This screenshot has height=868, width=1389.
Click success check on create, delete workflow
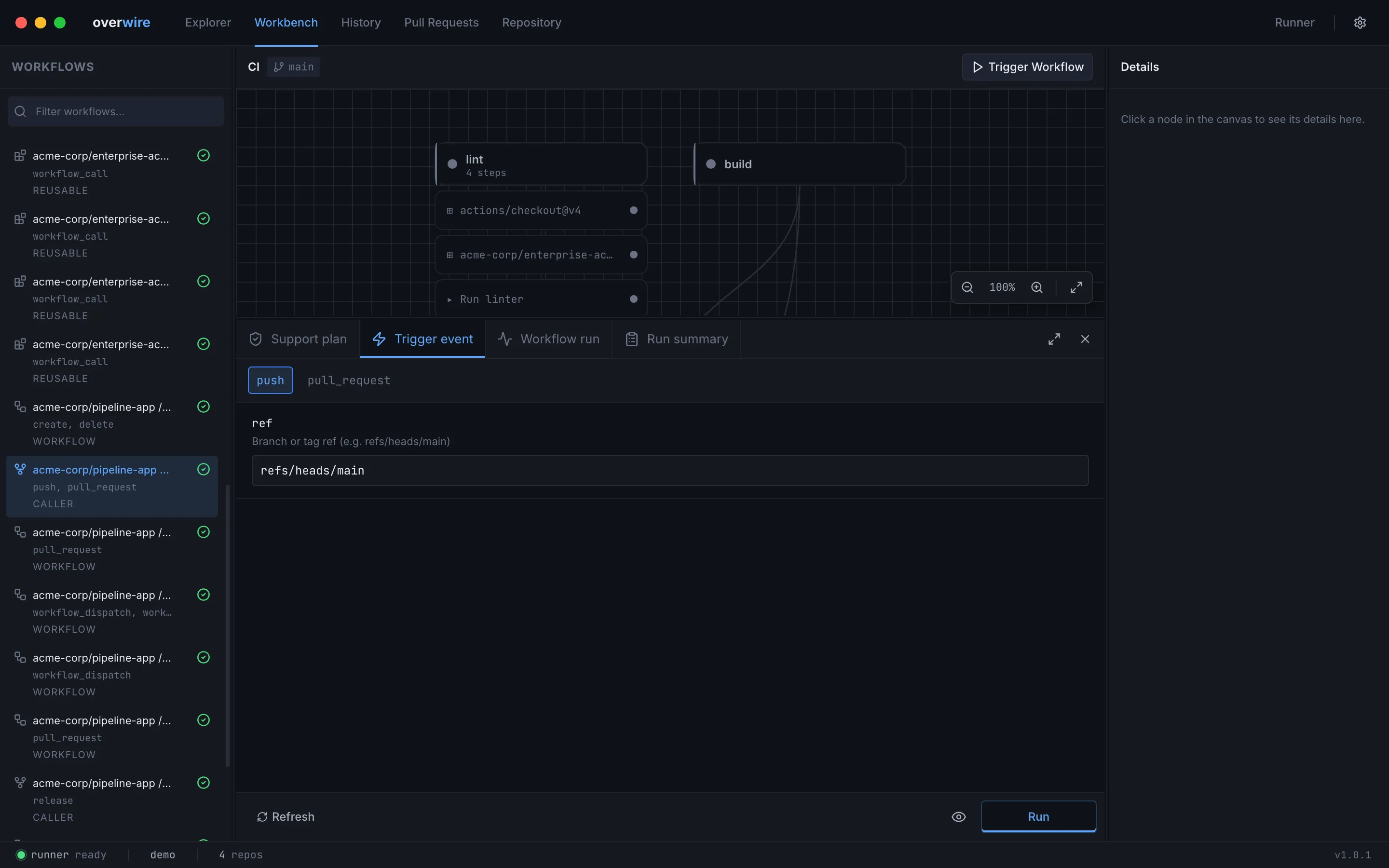(x=203, y=407)
